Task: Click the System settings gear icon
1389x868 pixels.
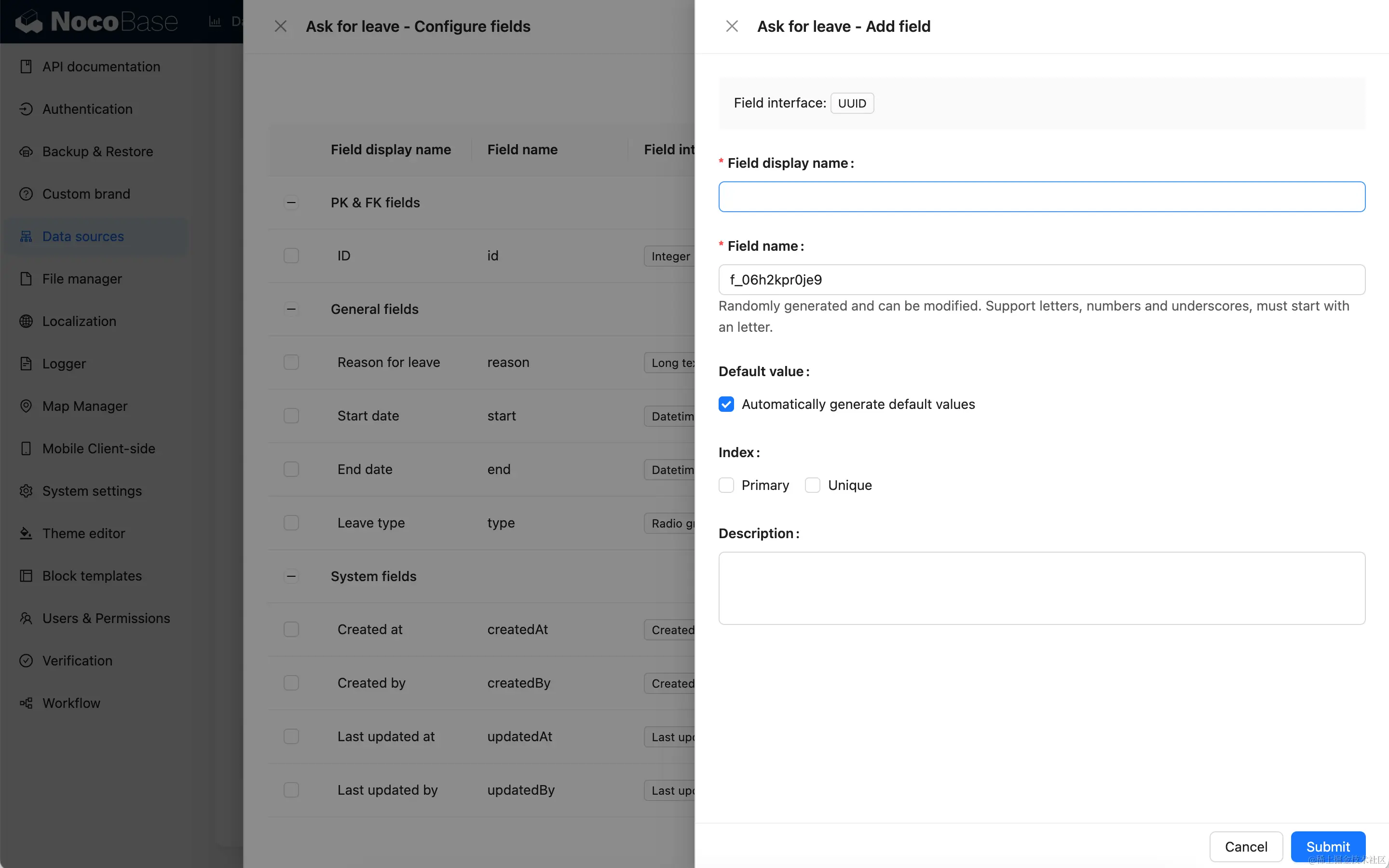Action: click(26, 491)
